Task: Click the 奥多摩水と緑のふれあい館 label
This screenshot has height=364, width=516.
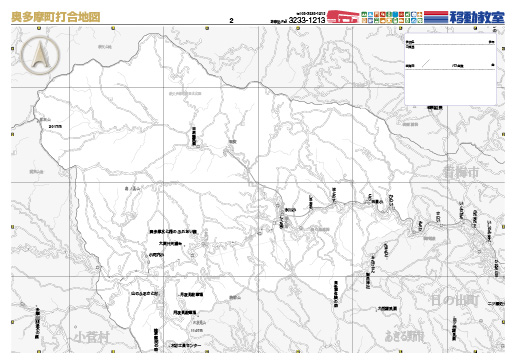Action: [x=173, y=231]
